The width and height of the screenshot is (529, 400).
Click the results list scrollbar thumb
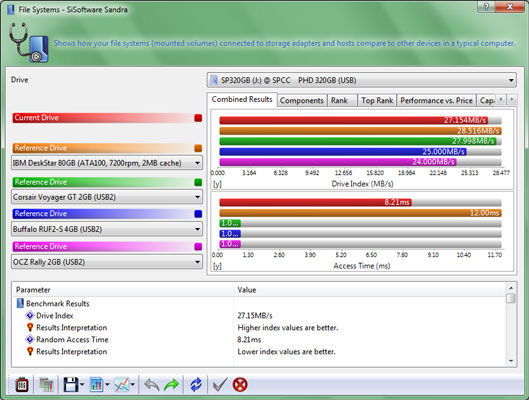511,298
